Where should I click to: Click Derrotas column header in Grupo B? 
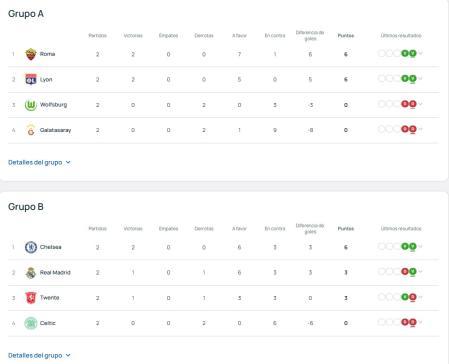[204, 229]
